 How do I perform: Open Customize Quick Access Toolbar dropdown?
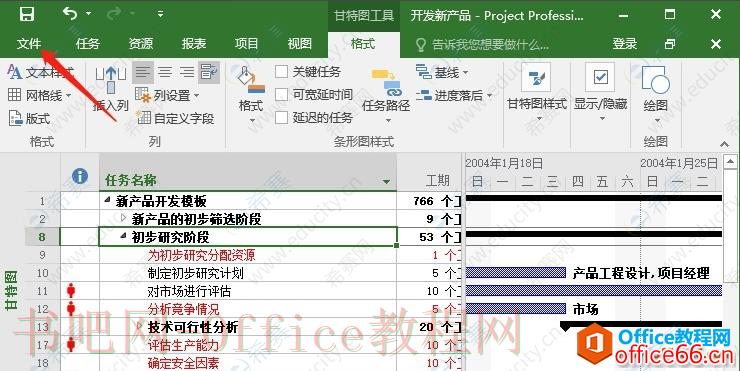click(160, 14)
